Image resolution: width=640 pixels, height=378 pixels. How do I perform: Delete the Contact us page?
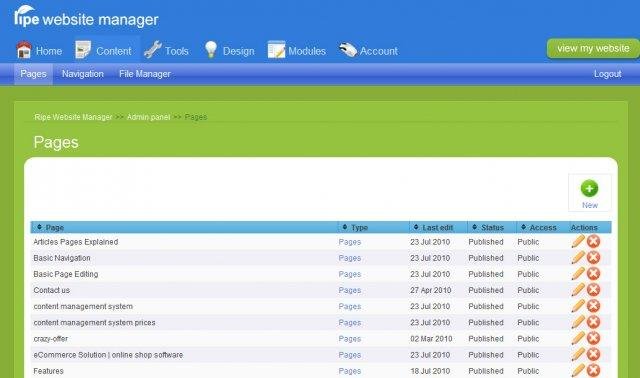[x=593, y=290]
